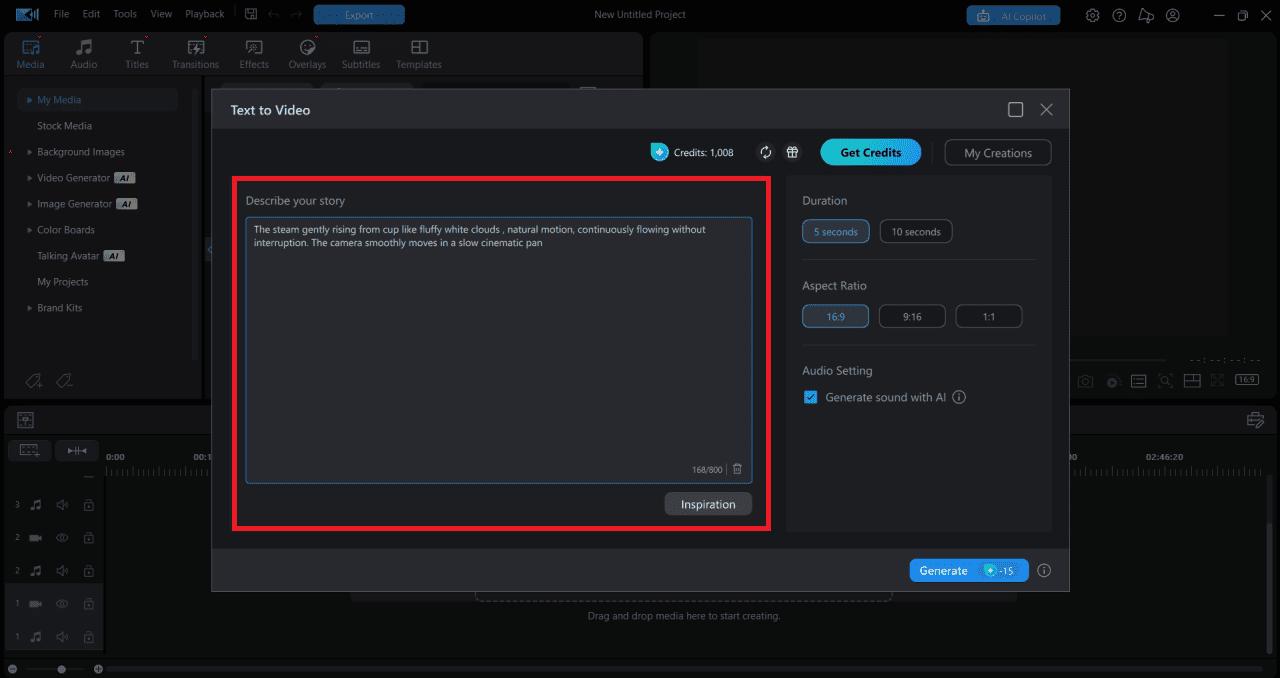Image resolution: width=1280 pixels, height=678 pixels.
Task: Click the refresh credits icon
Action: (765, 152)
